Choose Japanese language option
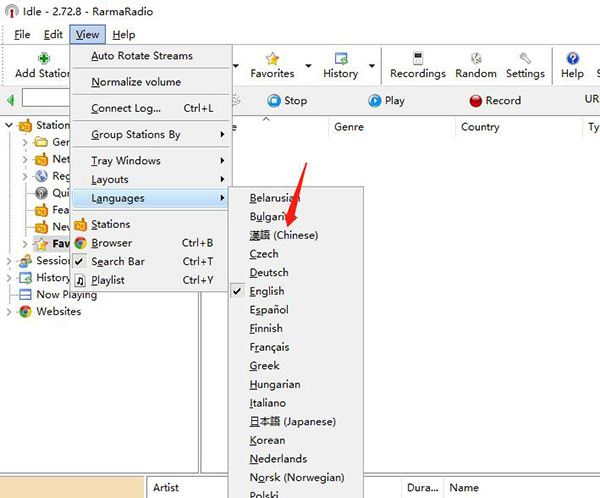This screenshot has height=498, width=600. point(293,422)
